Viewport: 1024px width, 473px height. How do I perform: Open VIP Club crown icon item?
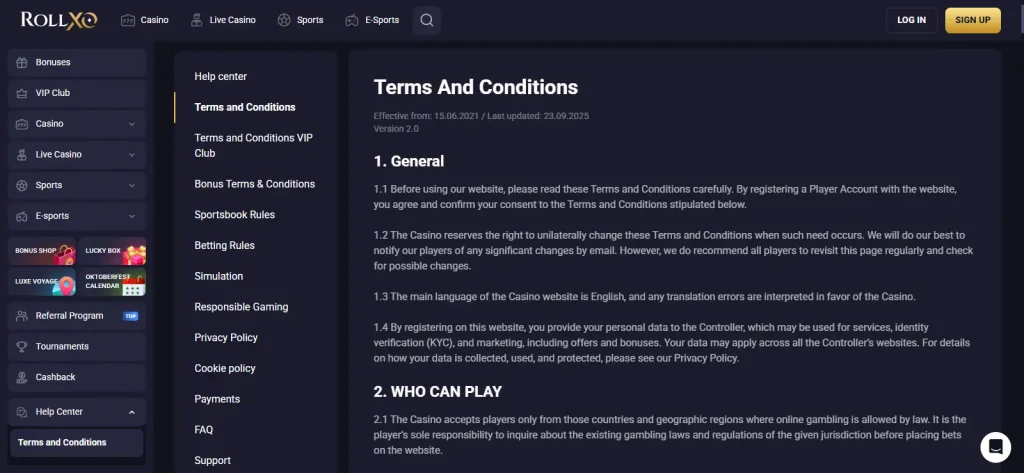coord(22,93)
